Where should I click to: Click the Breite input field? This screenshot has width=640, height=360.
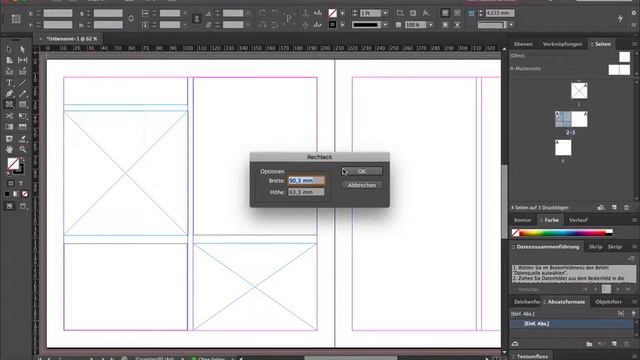(x=306, y=180)
